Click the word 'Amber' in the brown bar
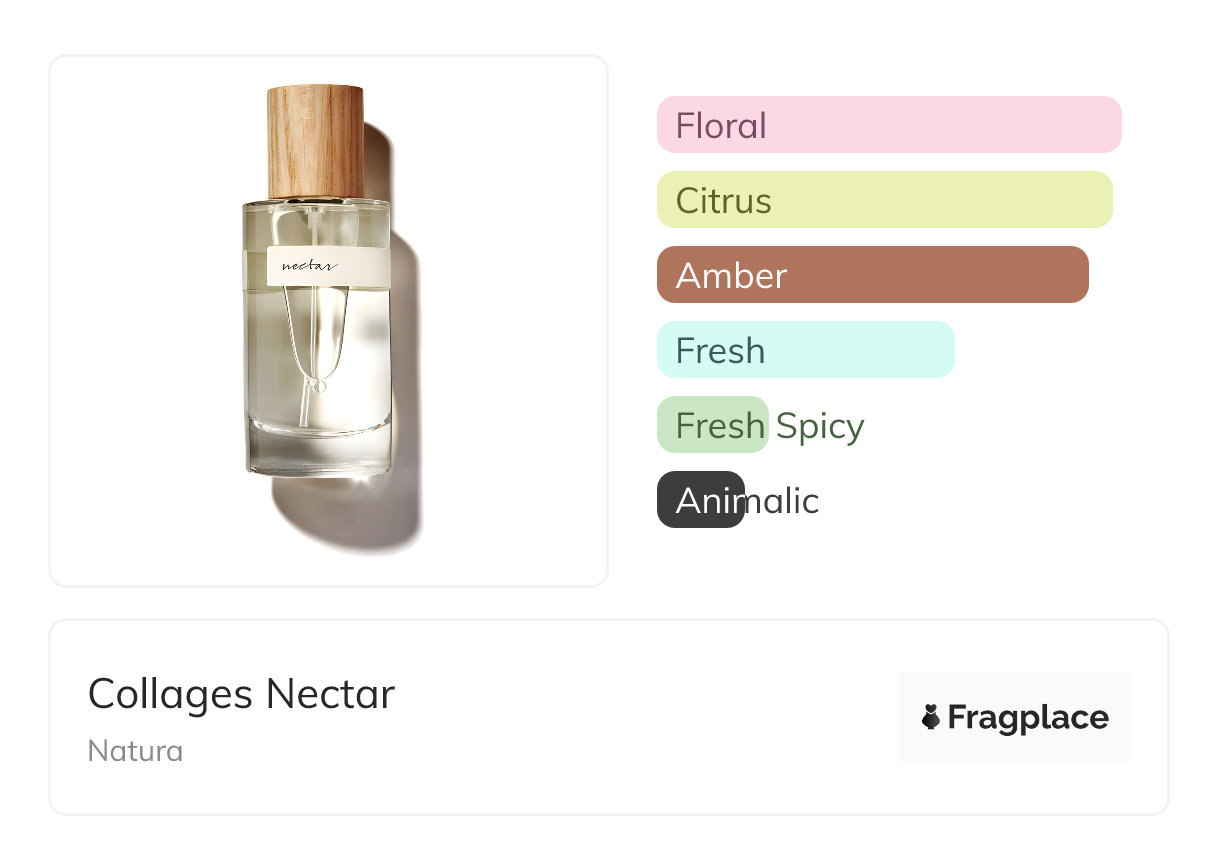 (731, 276)
